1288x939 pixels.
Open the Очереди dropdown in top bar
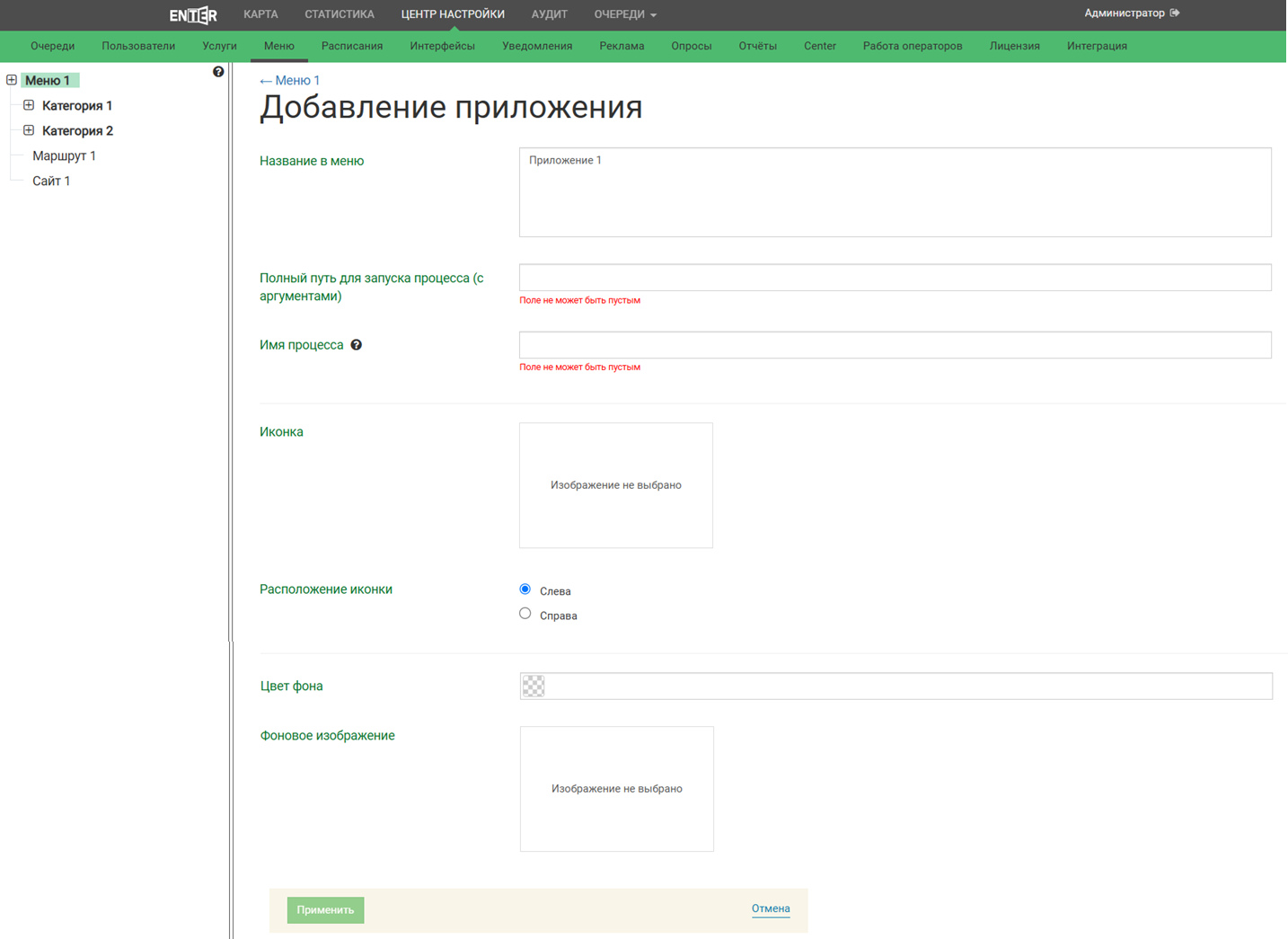(625, 14)
